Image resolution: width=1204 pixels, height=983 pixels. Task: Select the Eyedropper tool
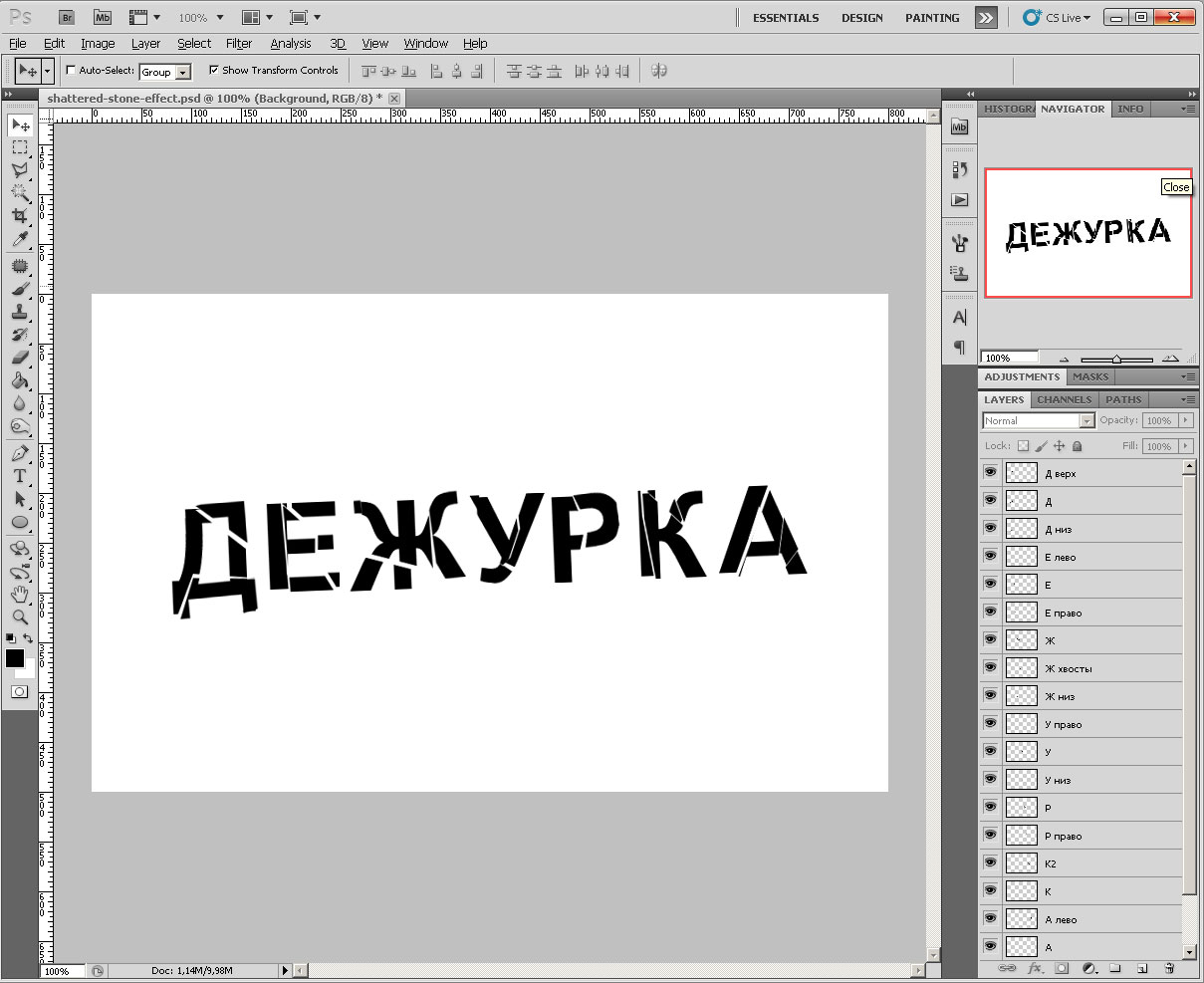pos(19,239)
